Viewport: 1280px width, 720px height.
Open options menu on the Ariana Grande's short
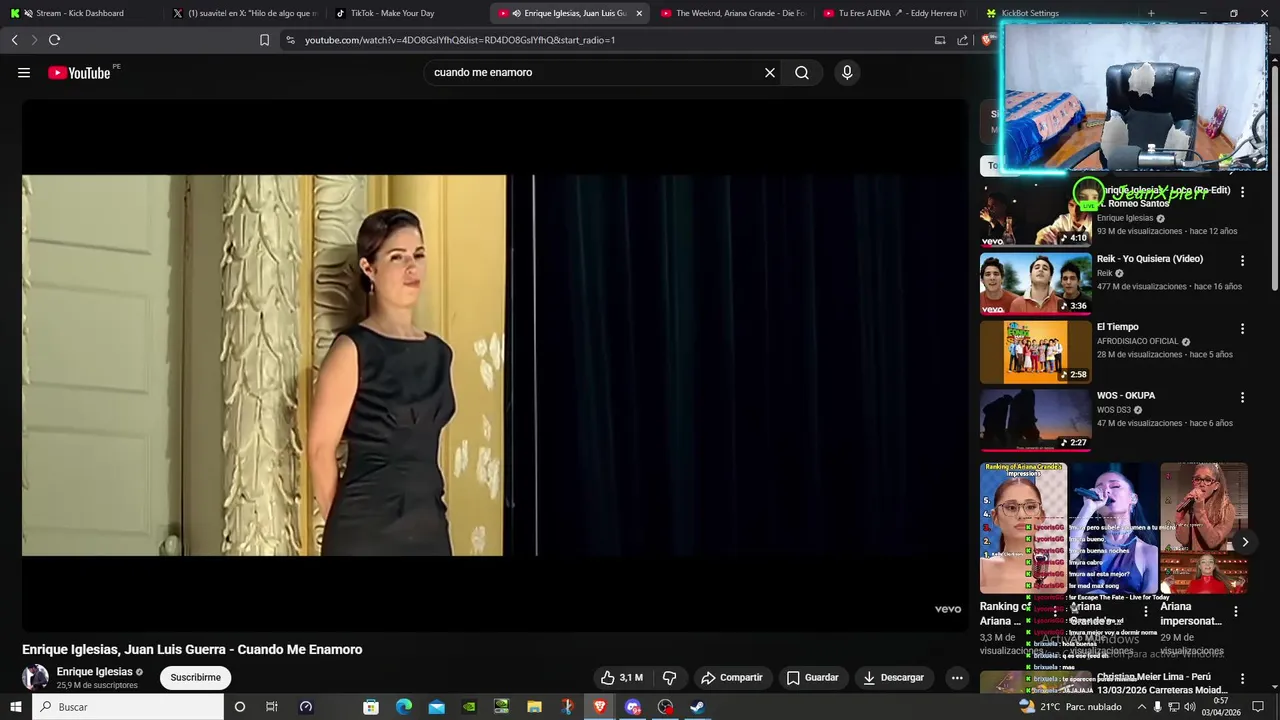1146,612
